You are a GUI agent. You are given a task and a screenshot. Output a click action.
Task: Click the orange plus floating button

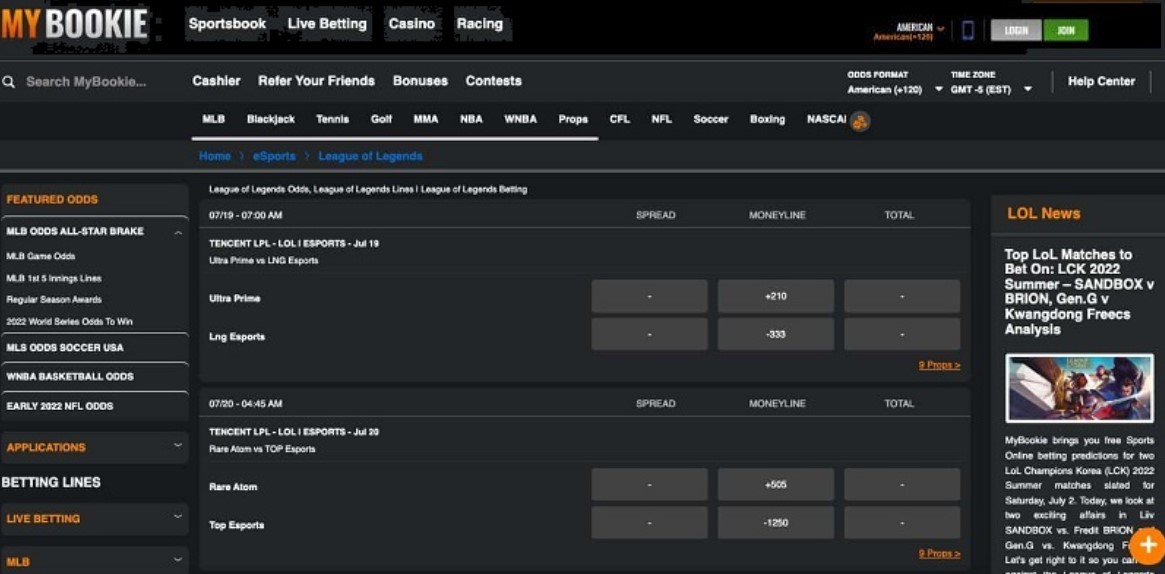click(1147, 545)
